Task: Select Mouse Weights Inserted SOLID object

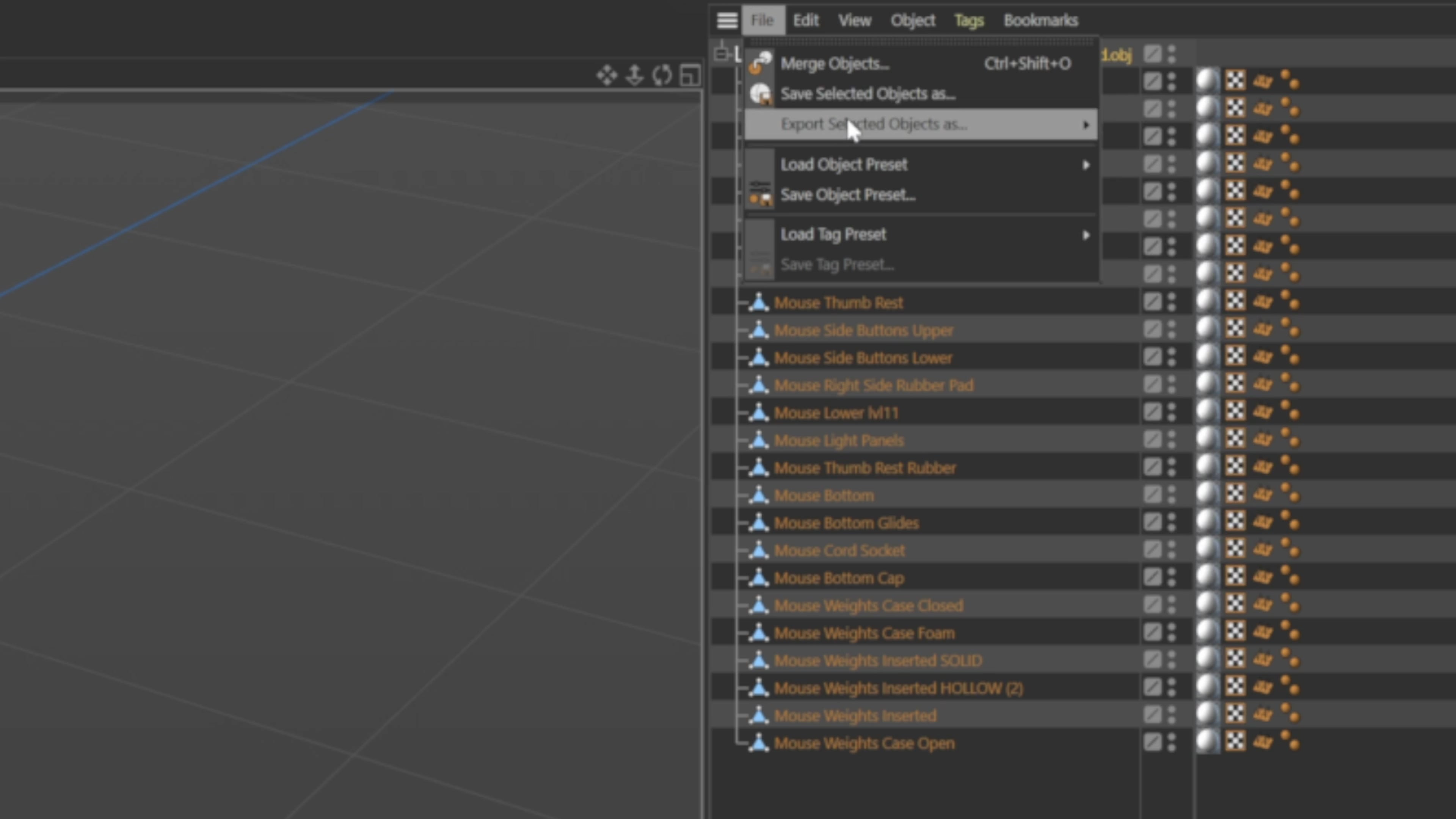Action: 878,660
